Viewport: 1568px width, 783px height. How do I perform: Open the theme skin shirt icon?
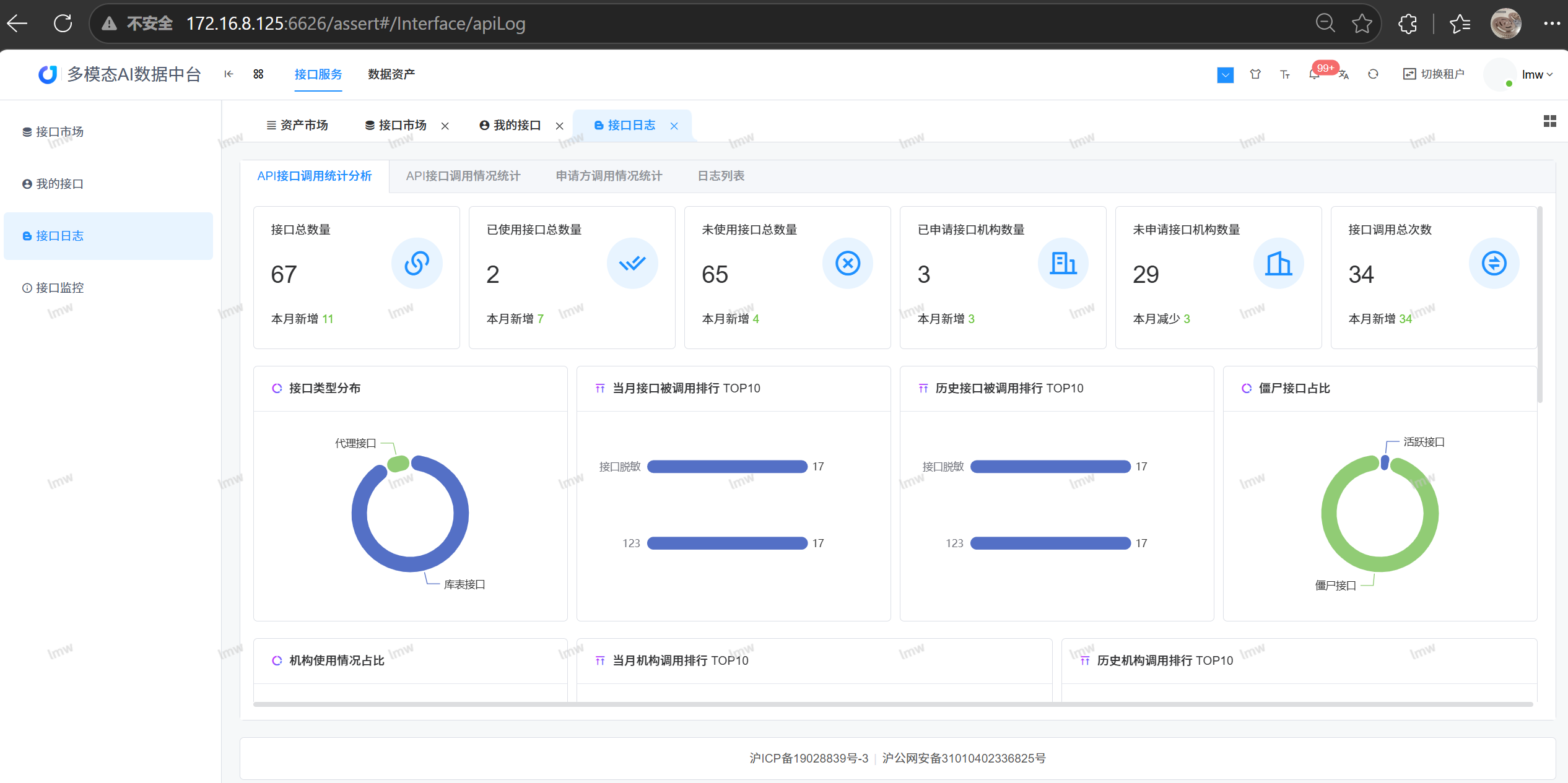[1255, 74]
